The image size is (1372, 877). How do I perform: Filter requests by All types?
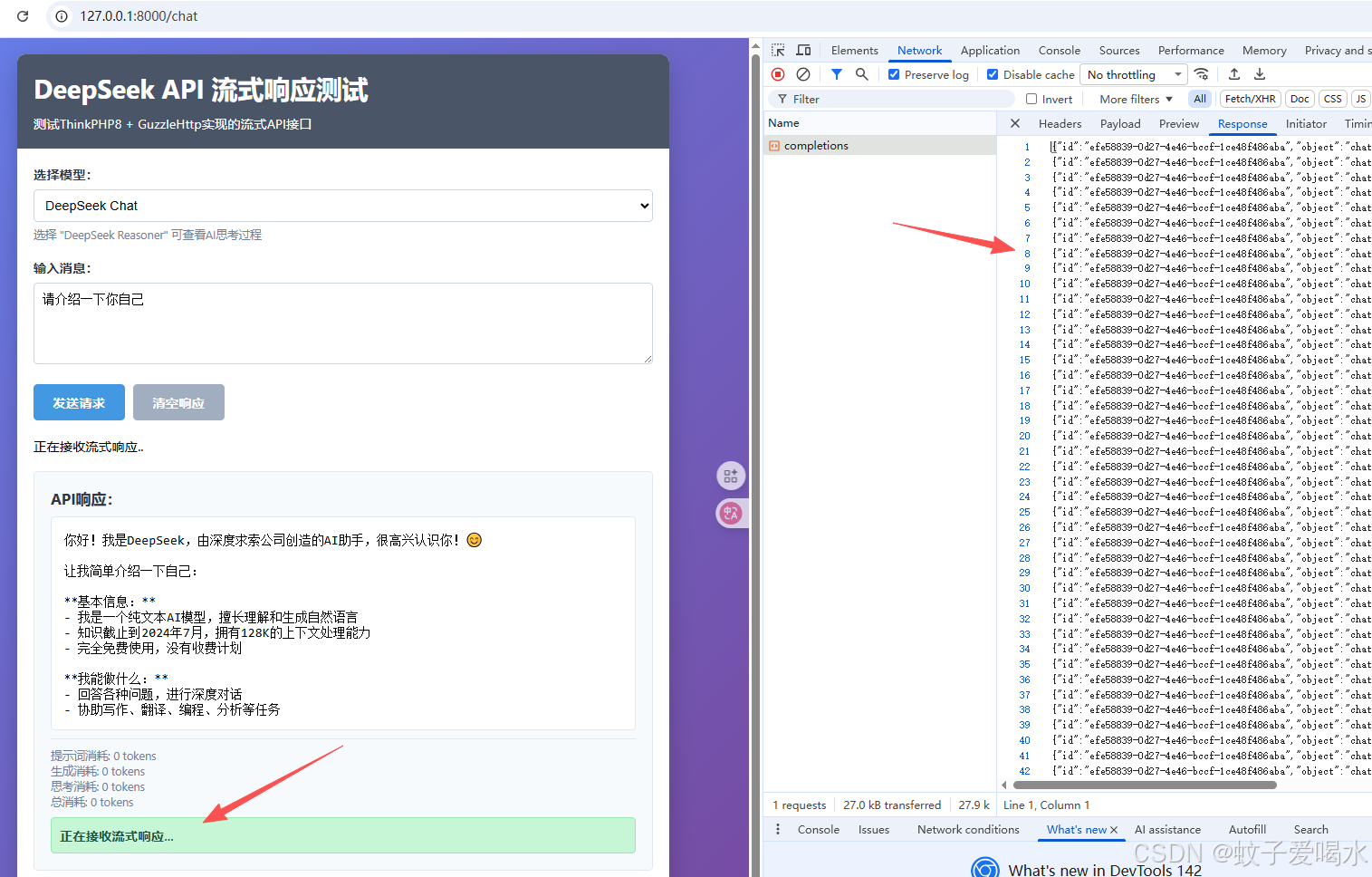click(1200, 99)
